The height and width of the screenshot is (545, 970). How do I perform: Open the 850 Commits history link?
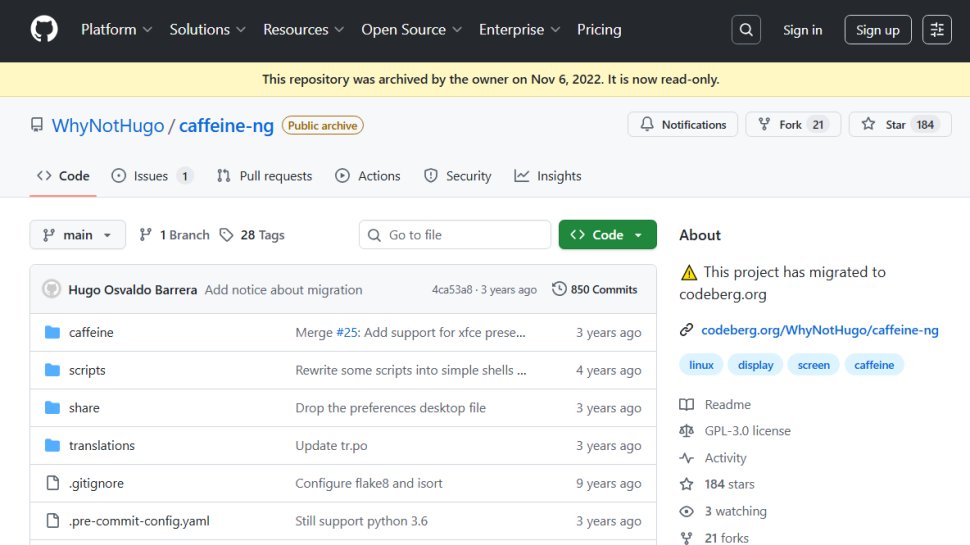click(x=594, y=289)
